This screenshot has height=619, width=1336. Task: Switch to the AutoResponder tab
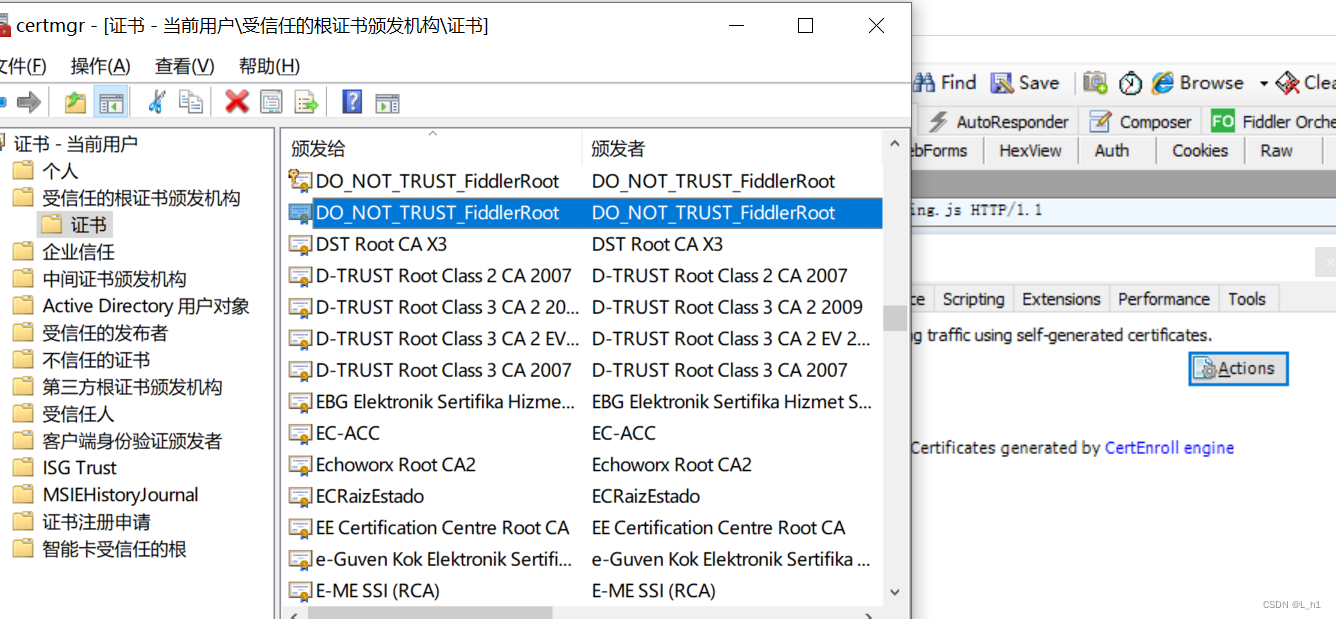[998, 122]
